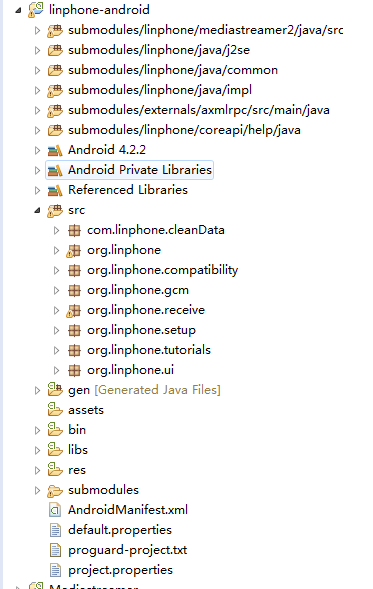
Task: Expand the submodules folder
Action: [x=37, y=490]
